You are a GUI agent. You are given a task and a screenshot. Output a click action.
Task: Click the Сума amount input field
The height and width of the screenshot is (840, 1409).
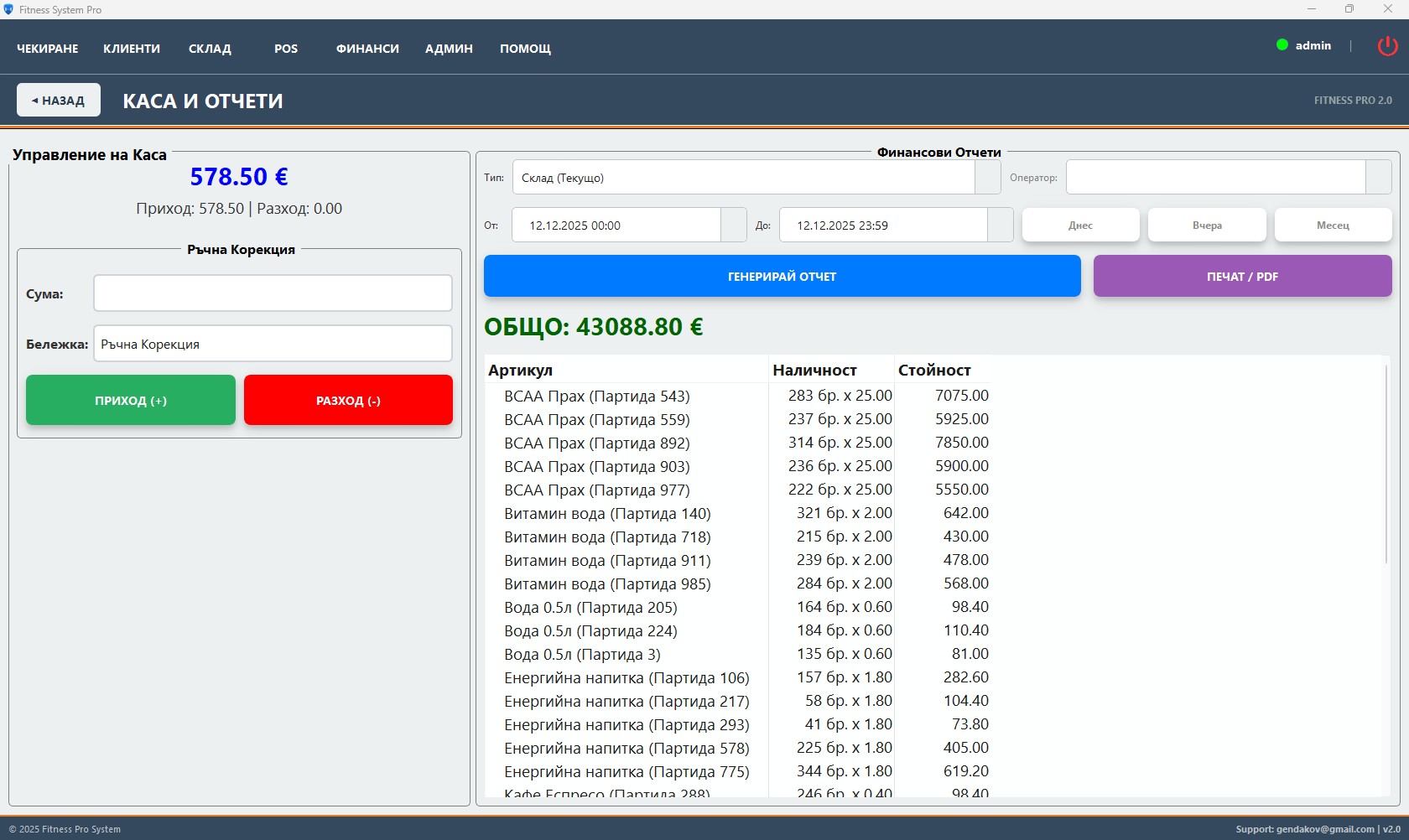[273, 293]
